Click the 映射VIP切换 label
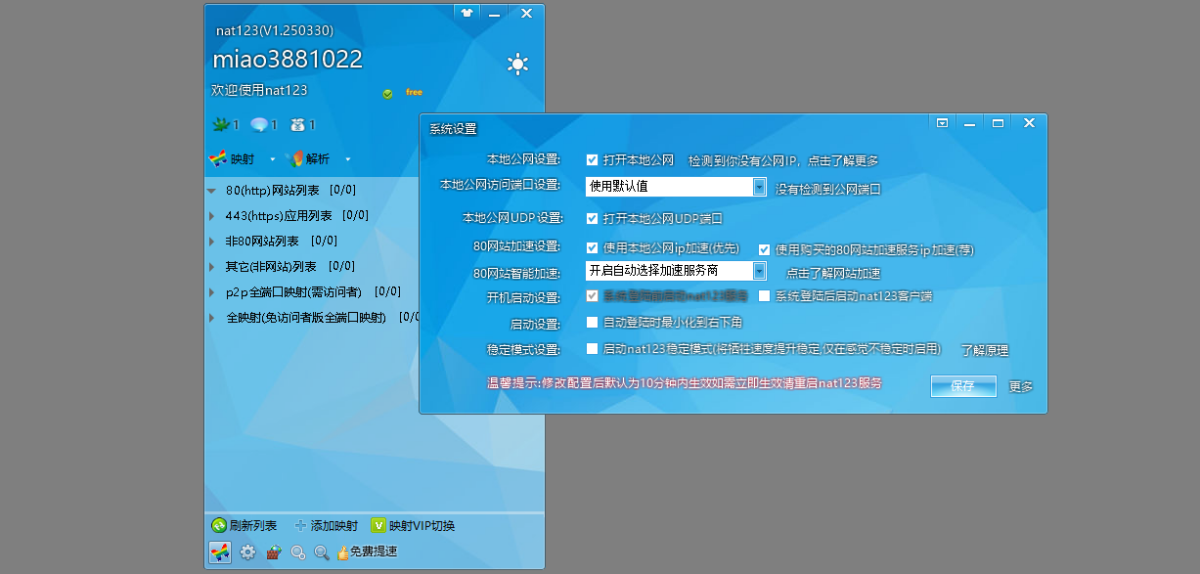The width and height of the screenshot is (1200, 574). click(422, 526)
